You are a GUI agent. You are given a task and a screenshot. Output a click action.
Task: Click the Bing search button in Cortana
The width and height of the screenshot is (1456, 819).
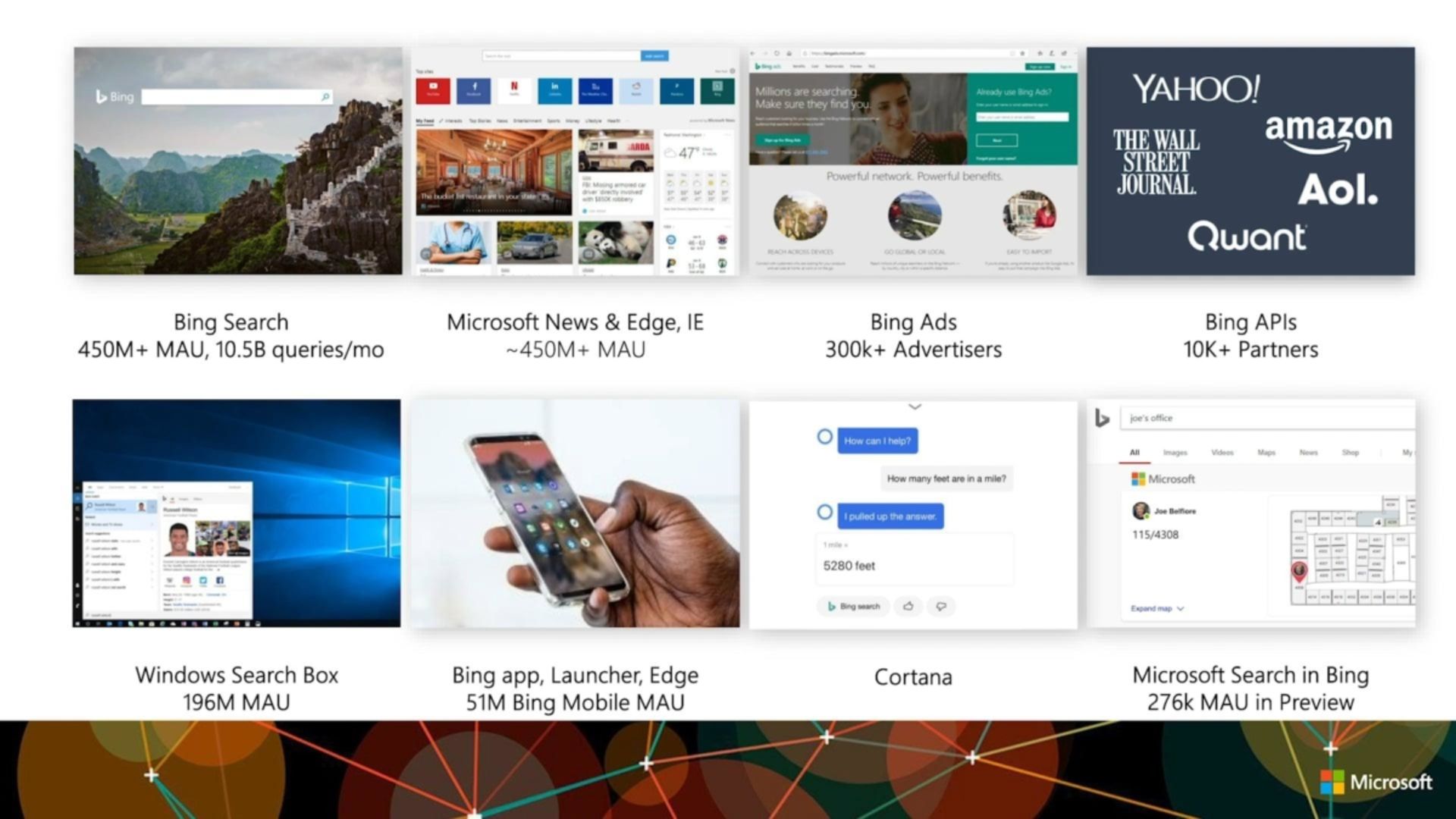pyautogui.click(x=854, y=606)
